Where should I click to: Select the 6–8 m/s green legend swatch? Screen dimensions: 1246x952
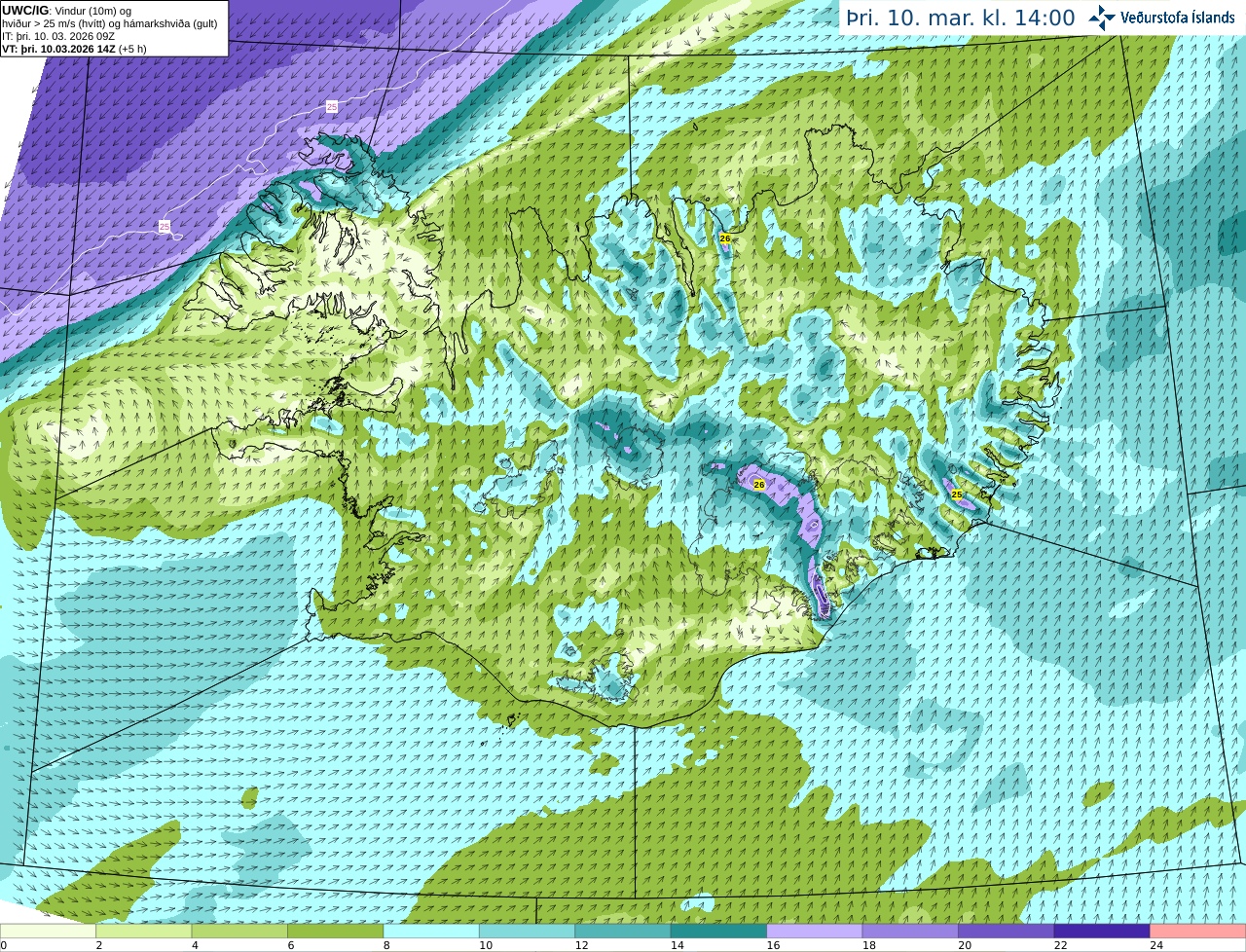(335, 932)
